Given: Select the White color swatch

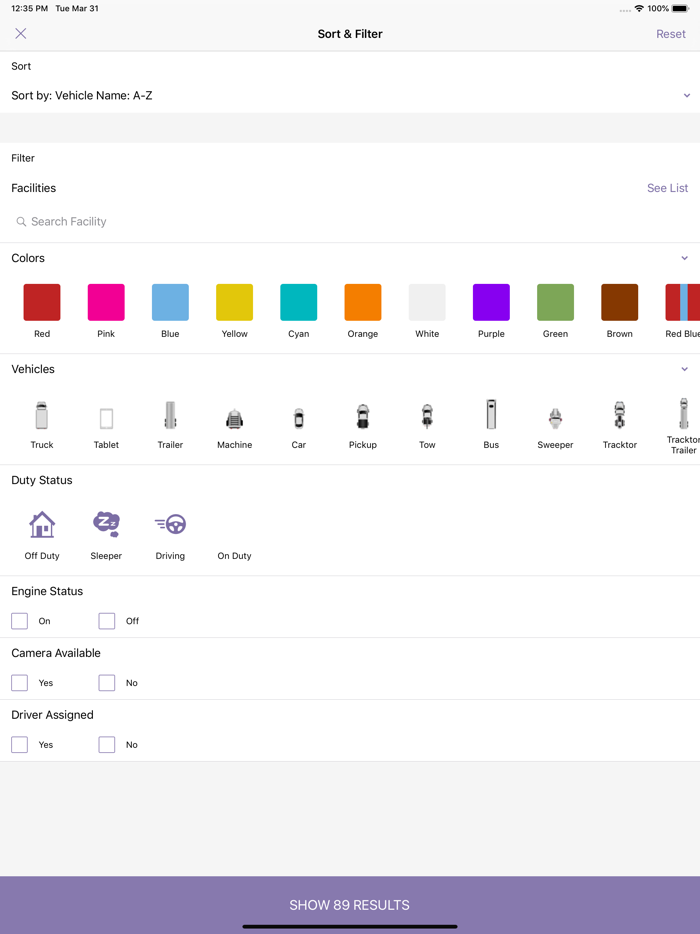Looking at the screenshot, I should coord(427,303).
